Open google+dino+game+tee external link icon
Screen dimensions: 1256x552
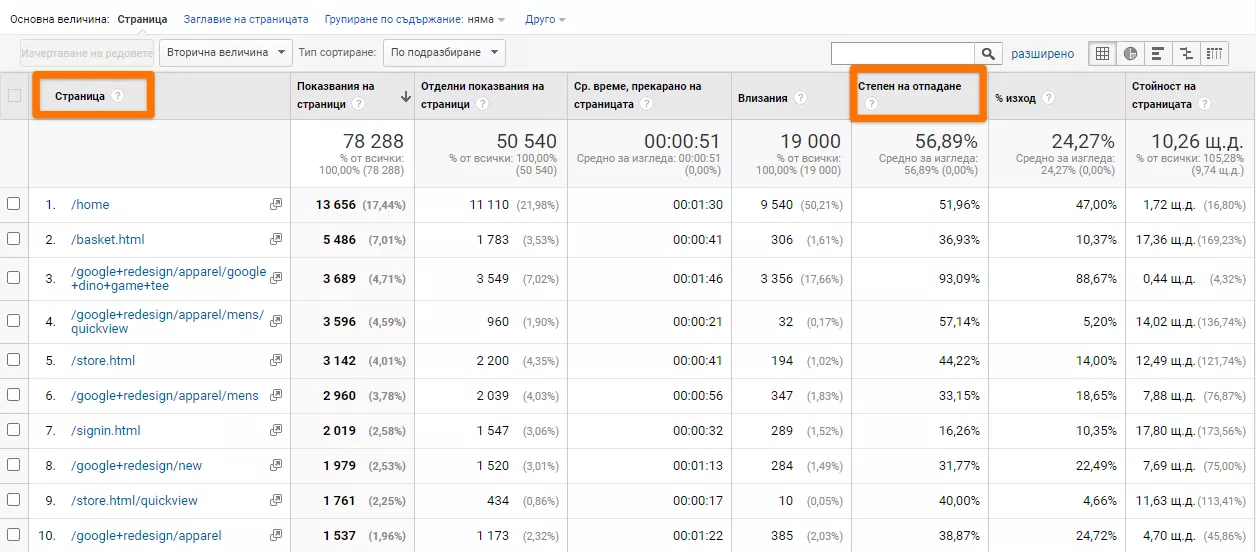pos(276,278)
